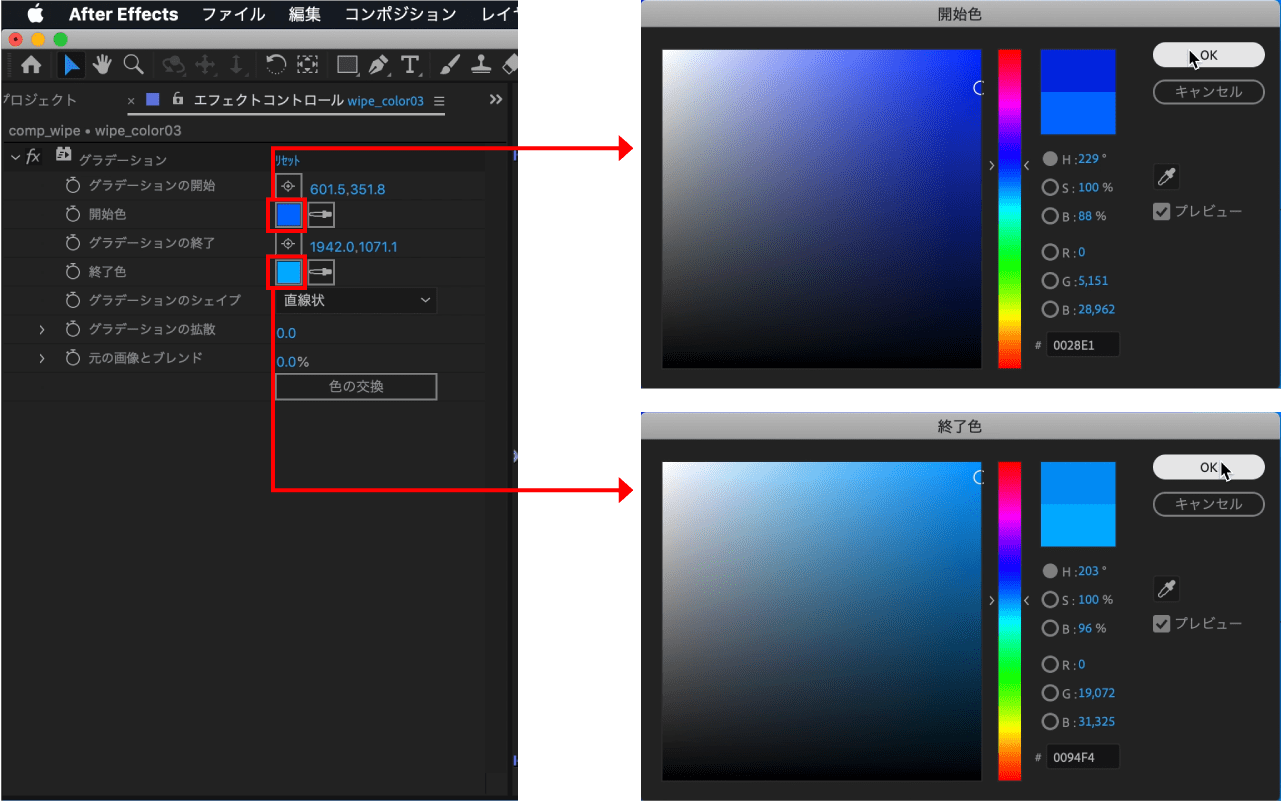Select the H radio button in 終了色 dialog
The height and width of the screenshot is (801, 1281).
click(x=1049, y=571)
